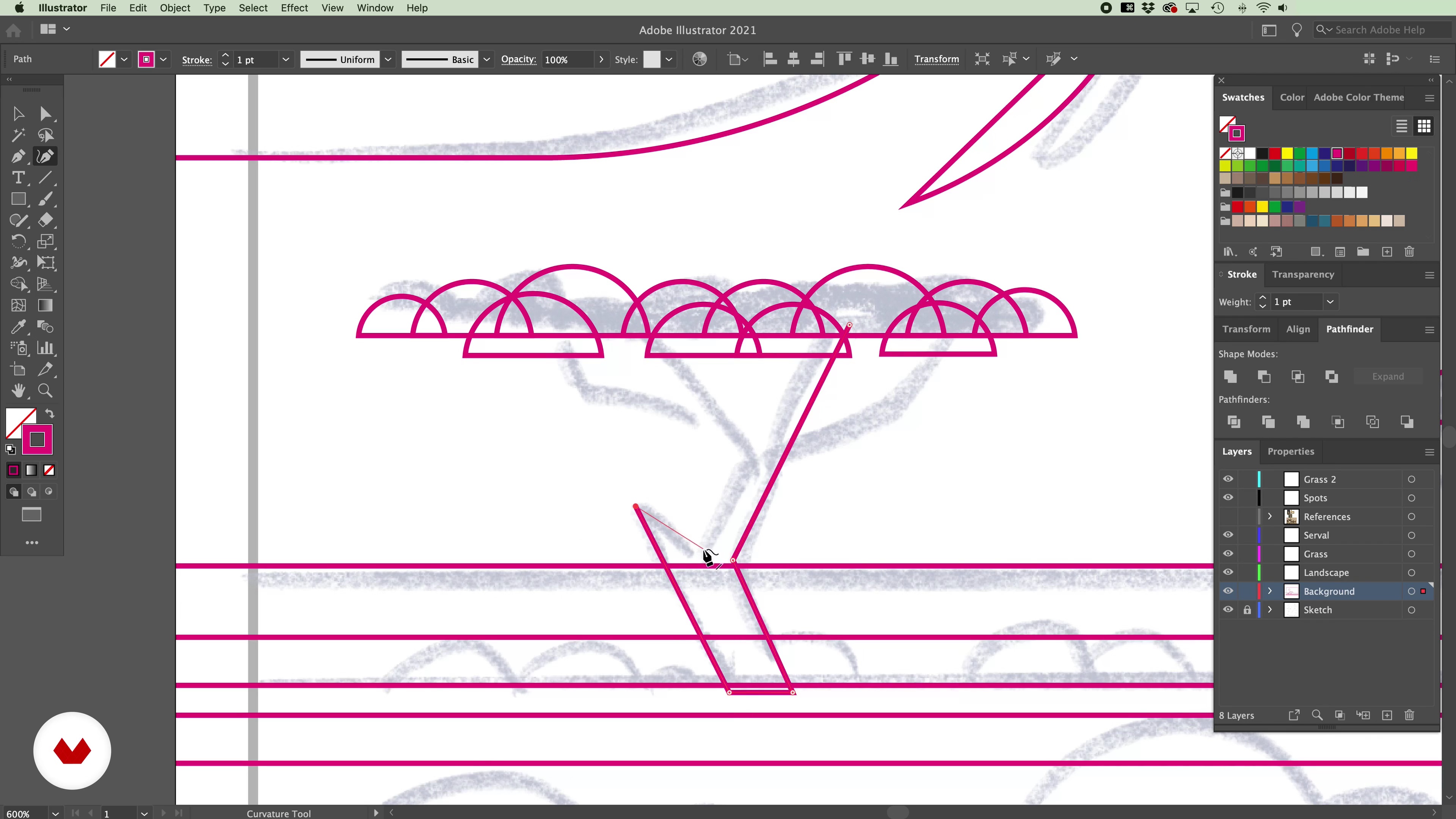This screenshot has height=819, width=1456.
Task: Select the Magic Wand tool
Action: (18, 135)
